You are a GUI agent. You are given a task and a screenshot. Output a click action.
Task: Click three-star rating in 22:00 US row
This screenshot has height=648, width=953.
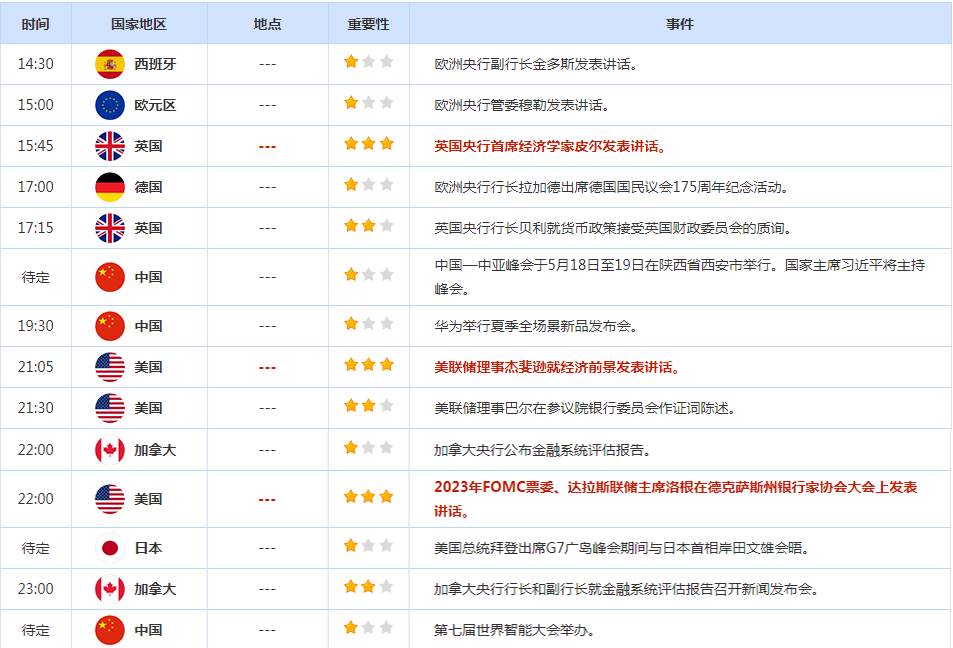click(368, 497)
